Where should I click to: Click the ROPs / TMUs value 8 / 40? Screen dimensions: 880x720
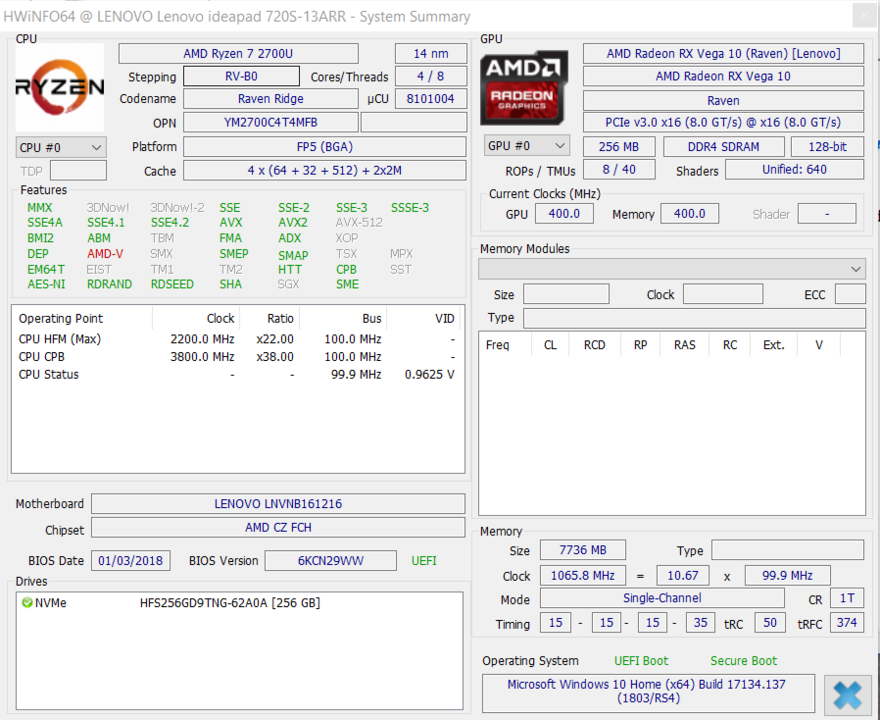coord(619,169)
